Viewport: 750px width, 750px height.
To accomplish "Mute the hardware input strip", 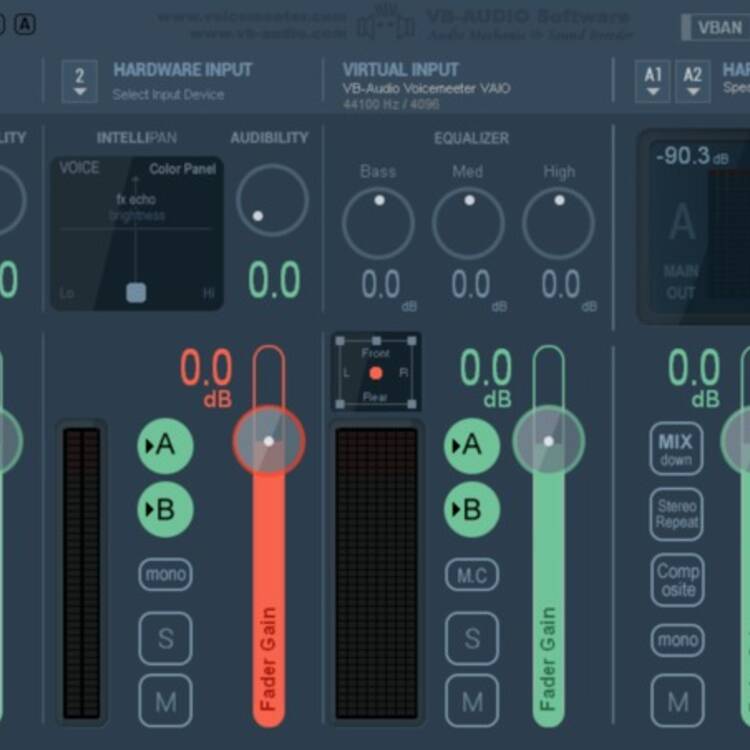I will (165, 701).
